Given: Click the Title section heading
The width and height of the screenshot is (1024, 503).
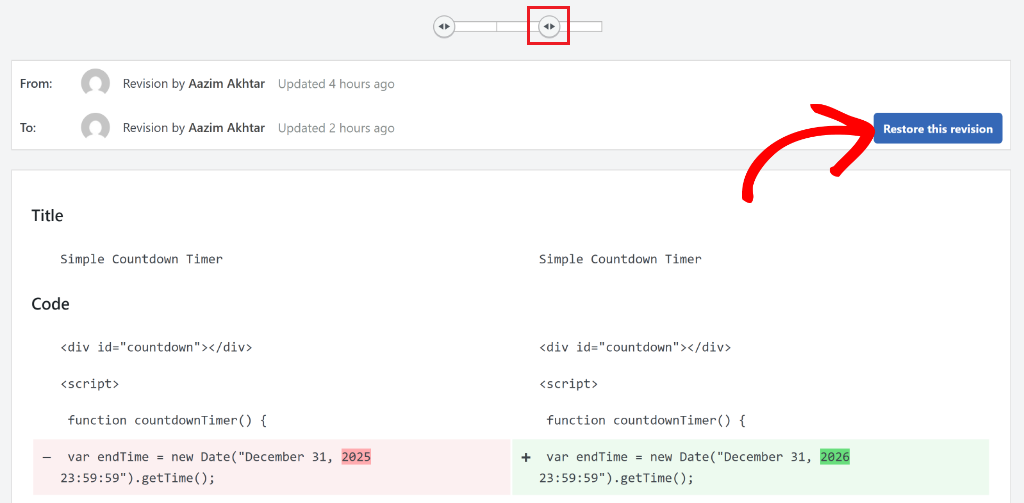Looking at the screenshot, I should coord(47,216).
